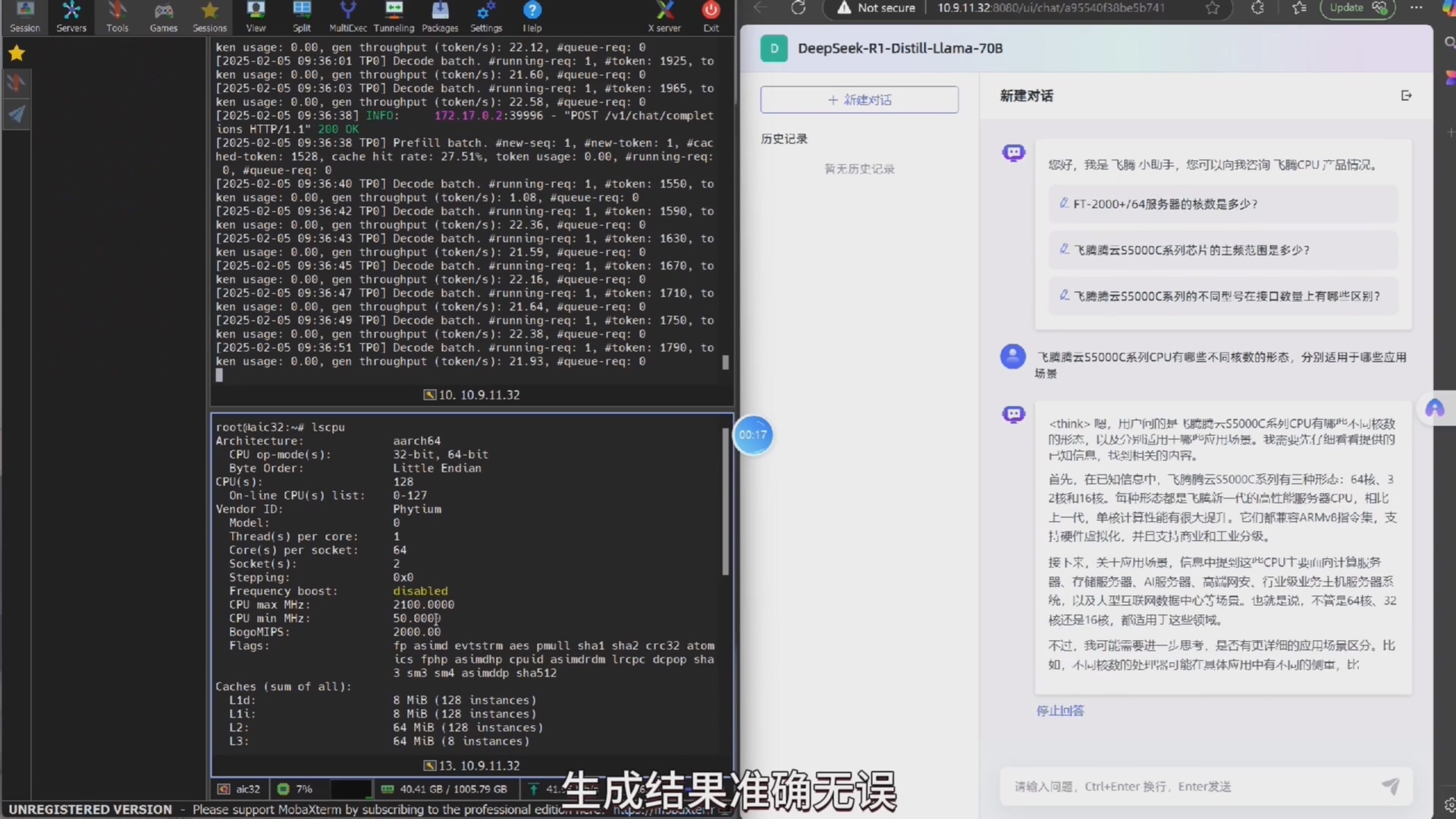
Task: Select suggested question FT-2000+/64服务器的核数是多少
Action: (1165, 204)
